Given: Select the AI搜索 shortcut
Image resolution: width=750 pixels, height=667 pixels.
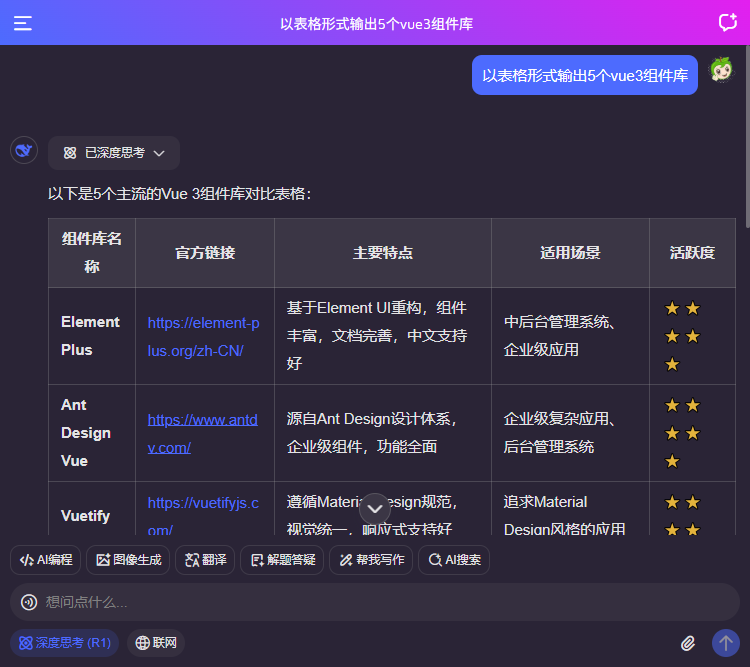Looking at the screenshot, I should 454,560.
